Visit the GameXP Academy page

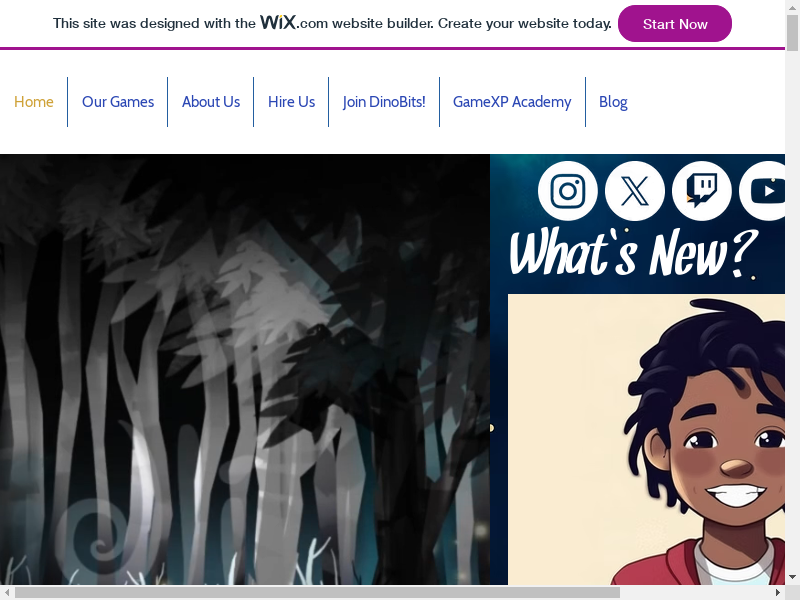pyautogui.click(x=512, y=102)
